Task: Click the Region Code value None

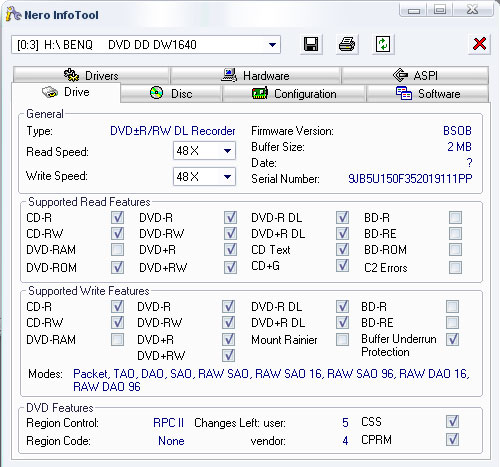Action: [171, 441]
